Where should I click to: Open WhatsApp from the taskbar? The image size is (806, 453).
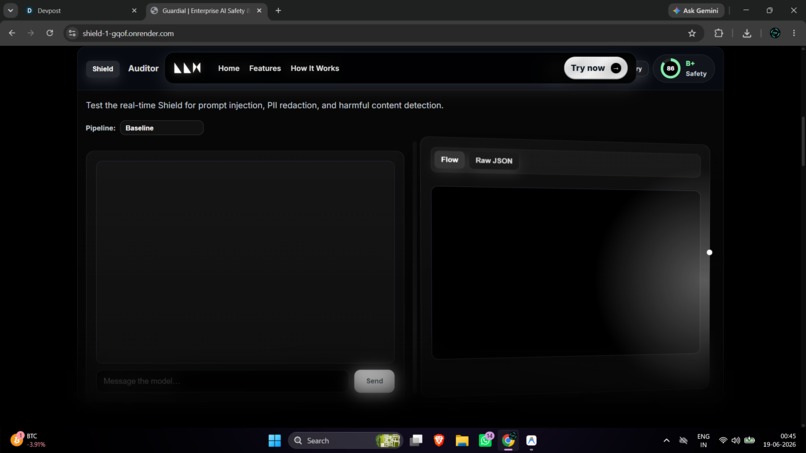[485, 440]
